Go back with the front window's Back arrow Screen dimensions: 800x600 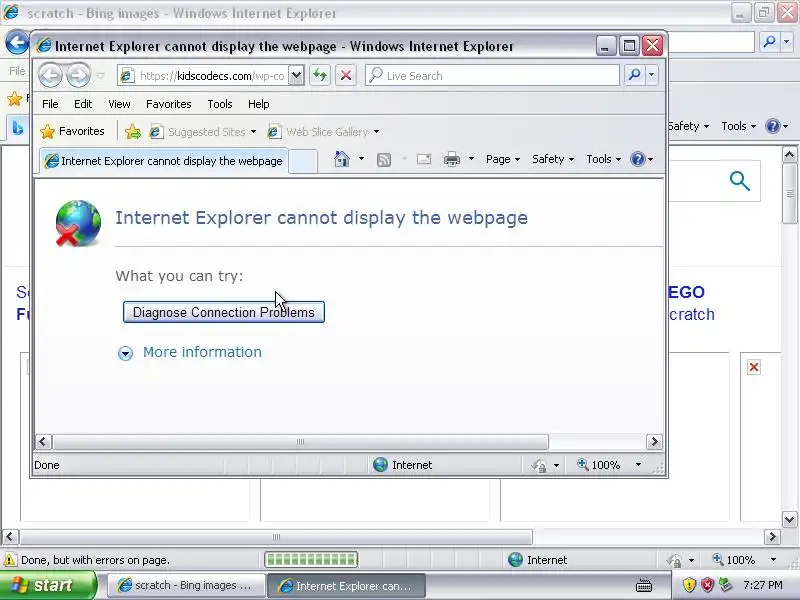pyautogui.click(x=51, y=76)
